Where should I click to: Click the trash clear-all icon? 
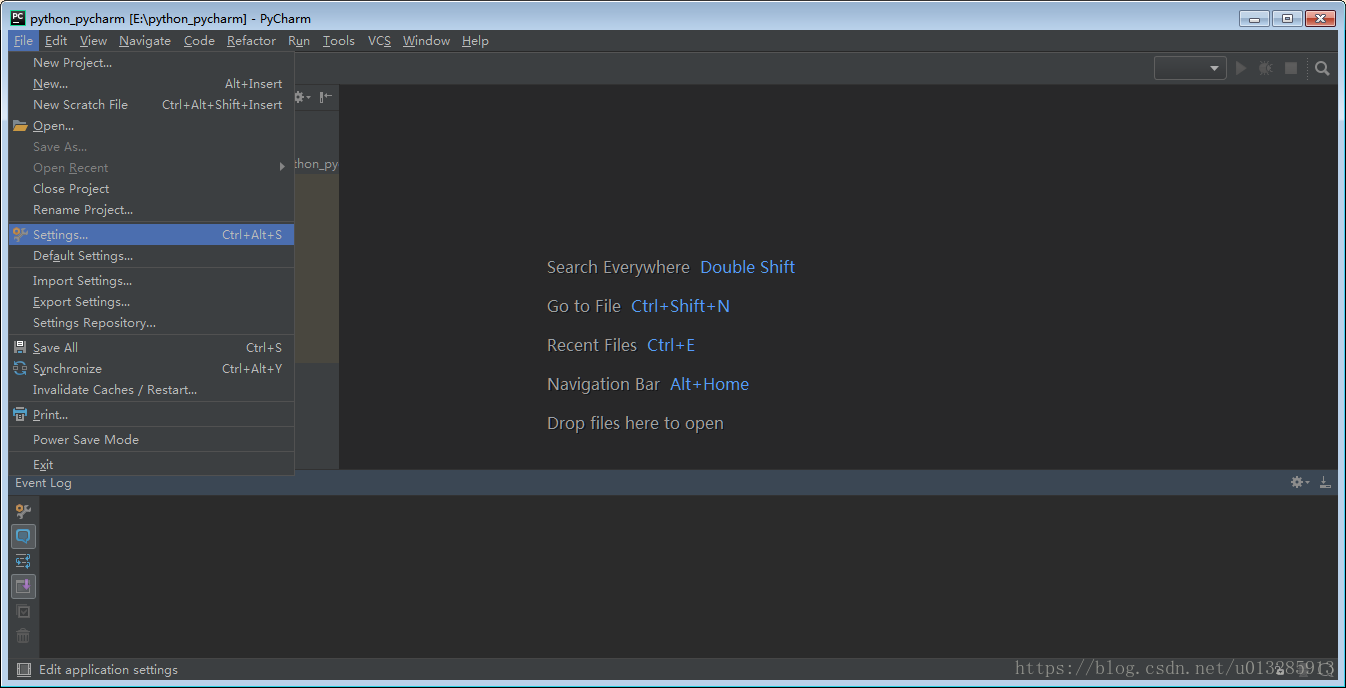[23, 636]
